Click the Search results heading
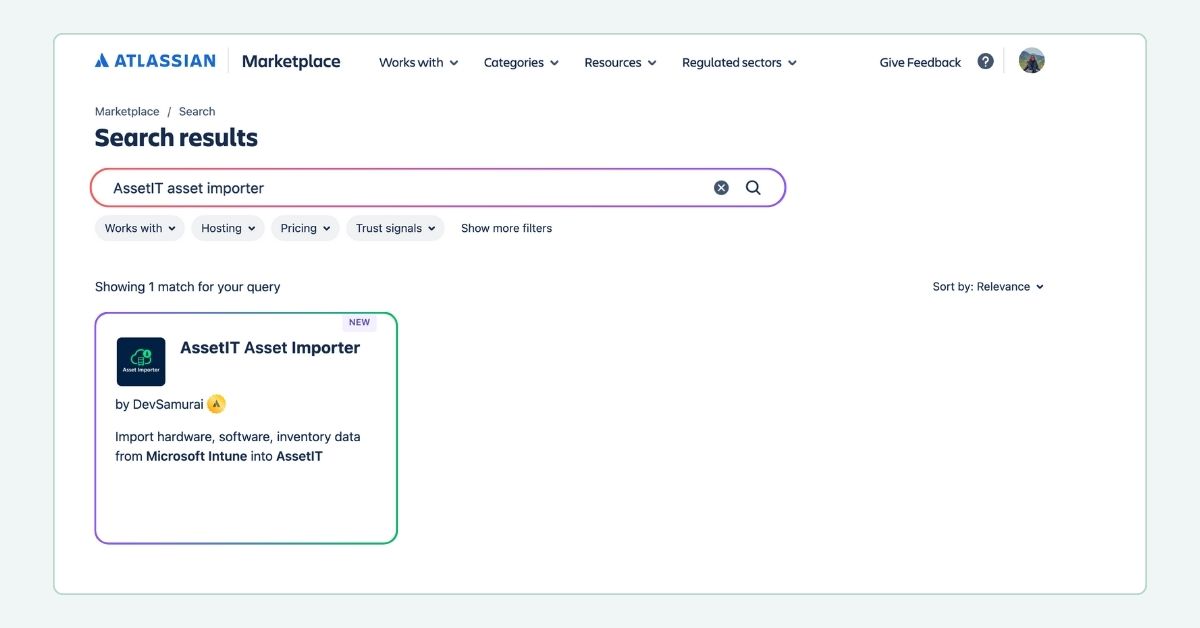Image resolution: width=1200 pixels, height=628 pixels. [176, 138]
